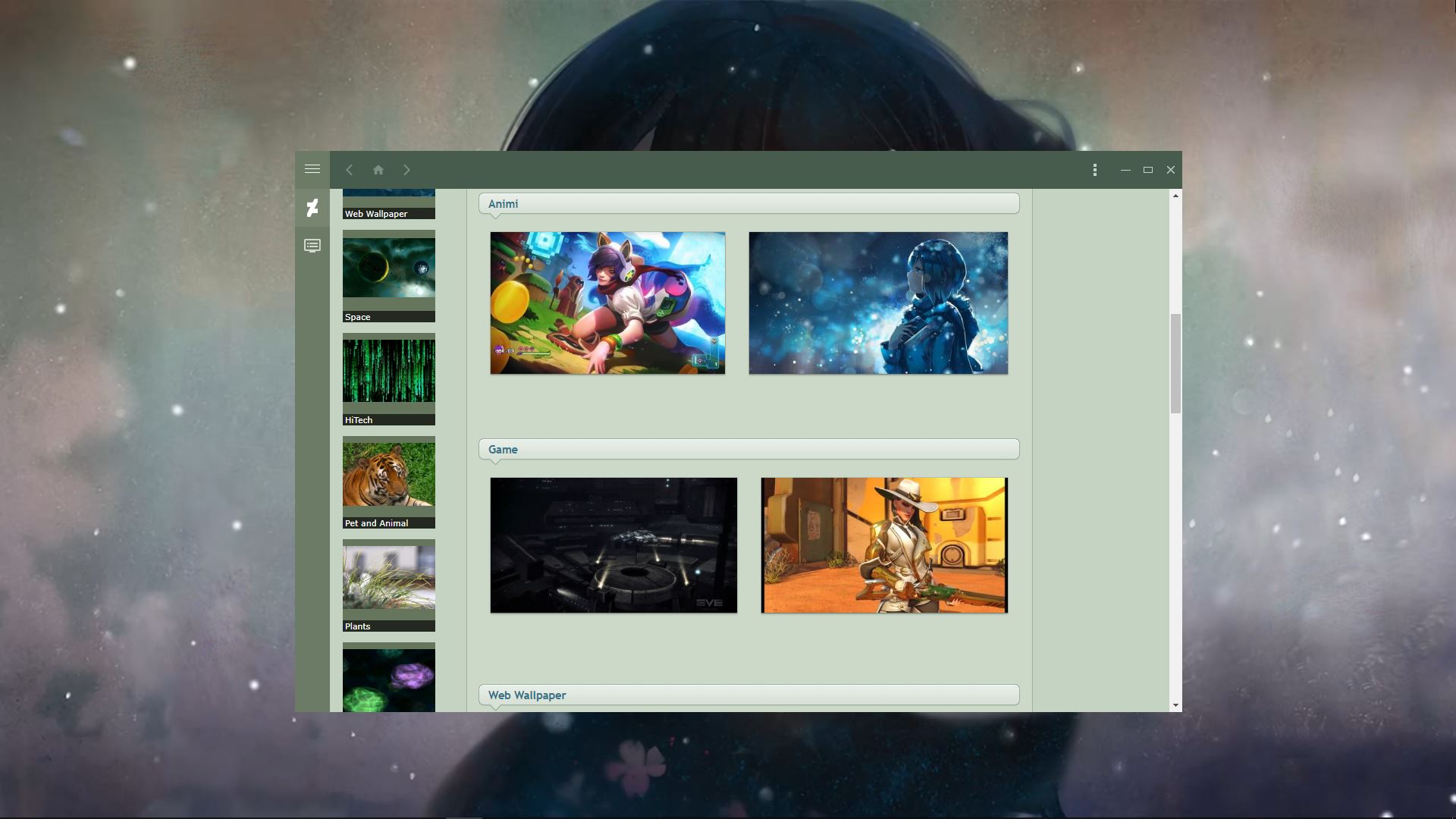Open the cowgirl with rifle wallpaper
This screenshot has width=1456, height=819.
[x=884, y=545]
